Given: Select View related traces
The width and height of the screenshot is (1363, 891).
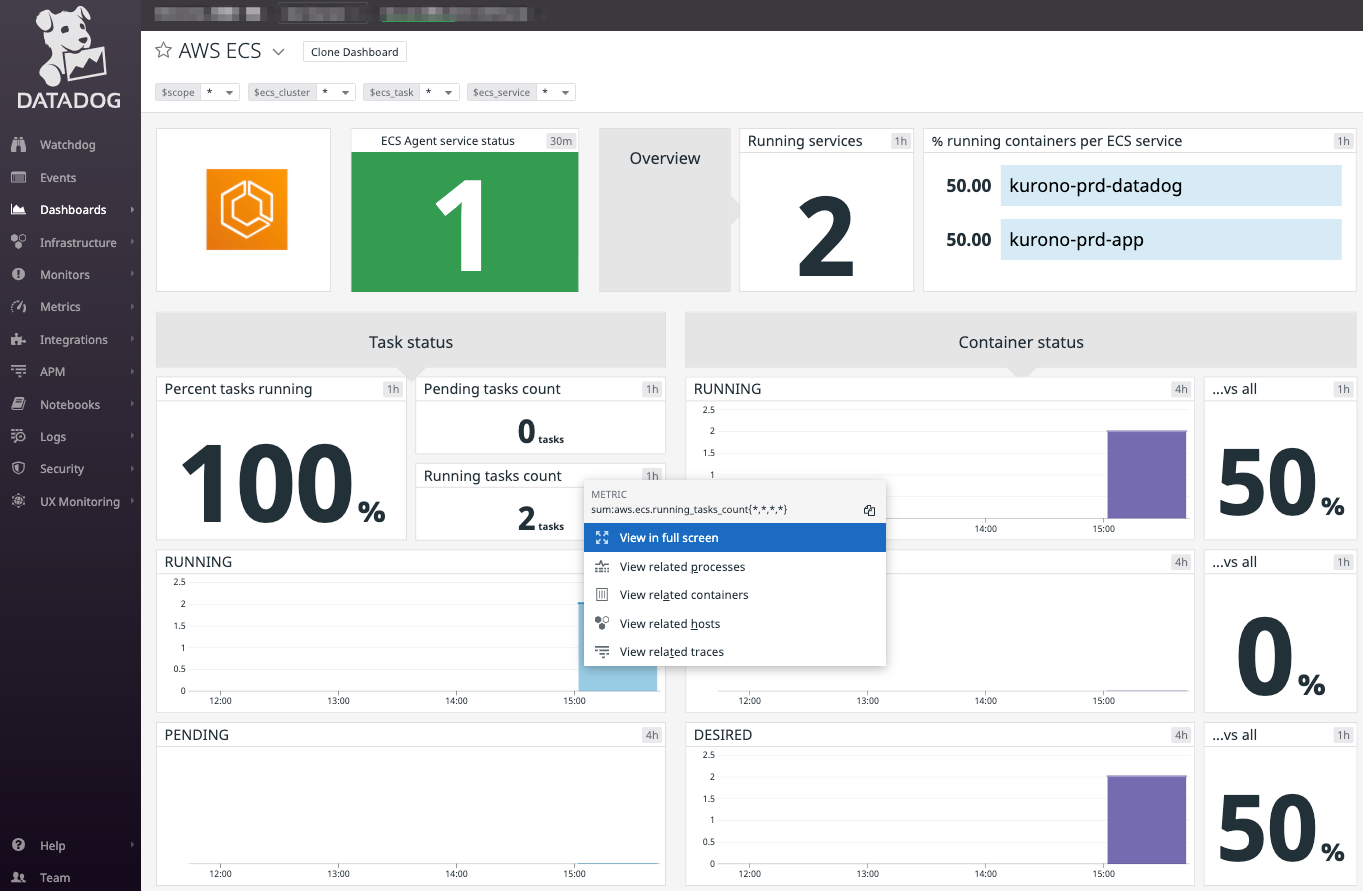Looking at the screenshot, I should coord(735,651).
